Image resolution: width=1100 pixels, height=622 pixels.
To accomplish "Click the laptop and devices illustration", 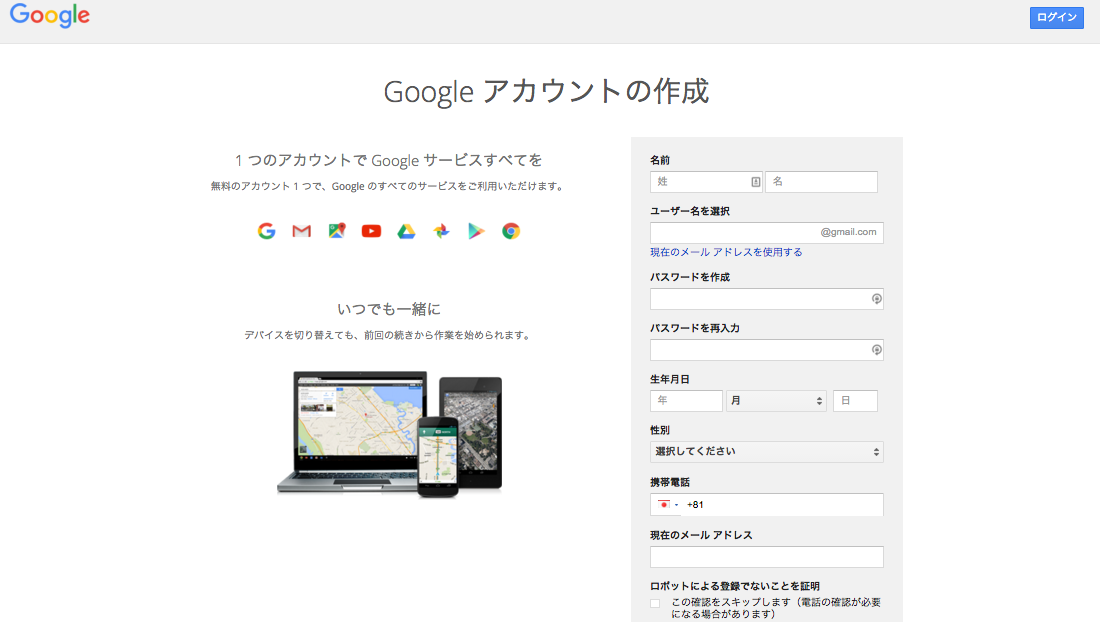I will tap(389, 434).
